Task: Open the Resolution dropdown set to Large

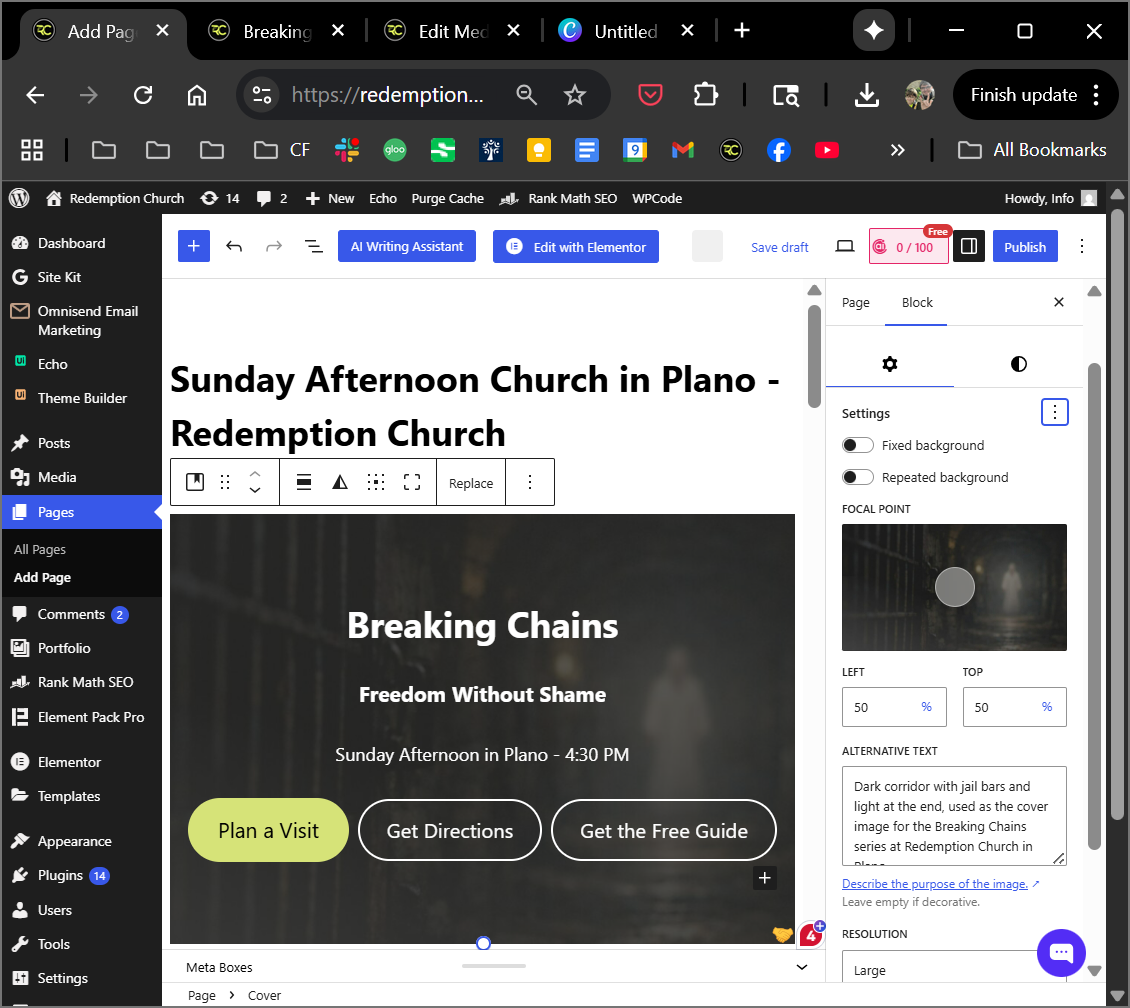Action: tap(954, 970)
